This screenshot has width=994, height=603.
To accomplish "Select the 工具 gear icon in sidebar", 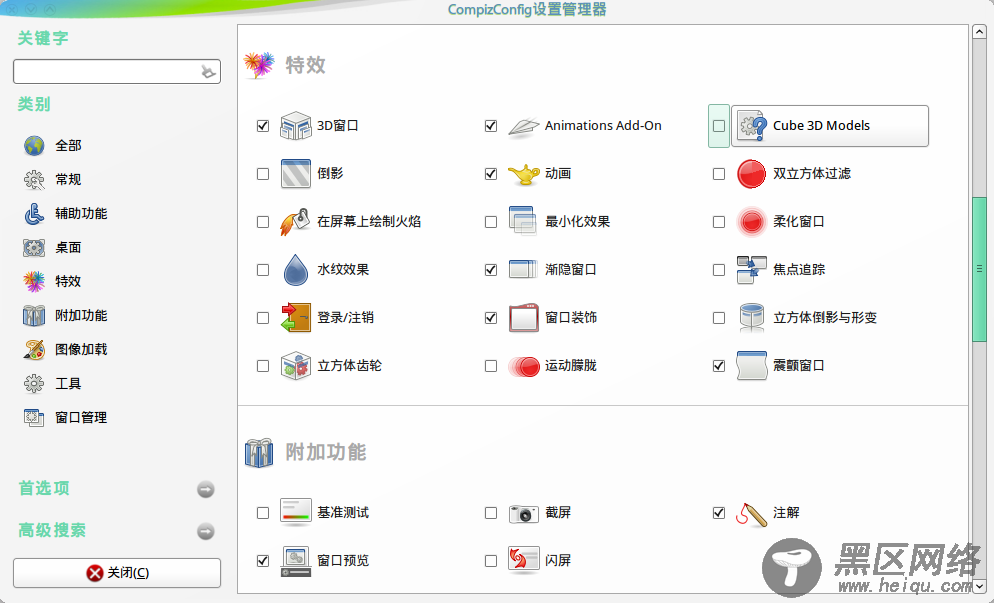I will pyautogui.click(x=34, y=384).
